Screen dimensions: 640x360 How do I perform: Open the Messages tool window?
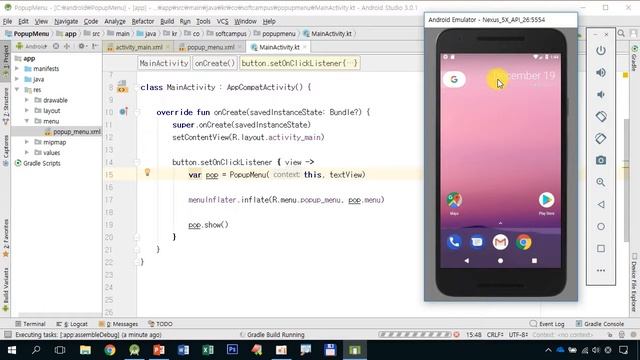pyautogui.click(x=118, y=324)
